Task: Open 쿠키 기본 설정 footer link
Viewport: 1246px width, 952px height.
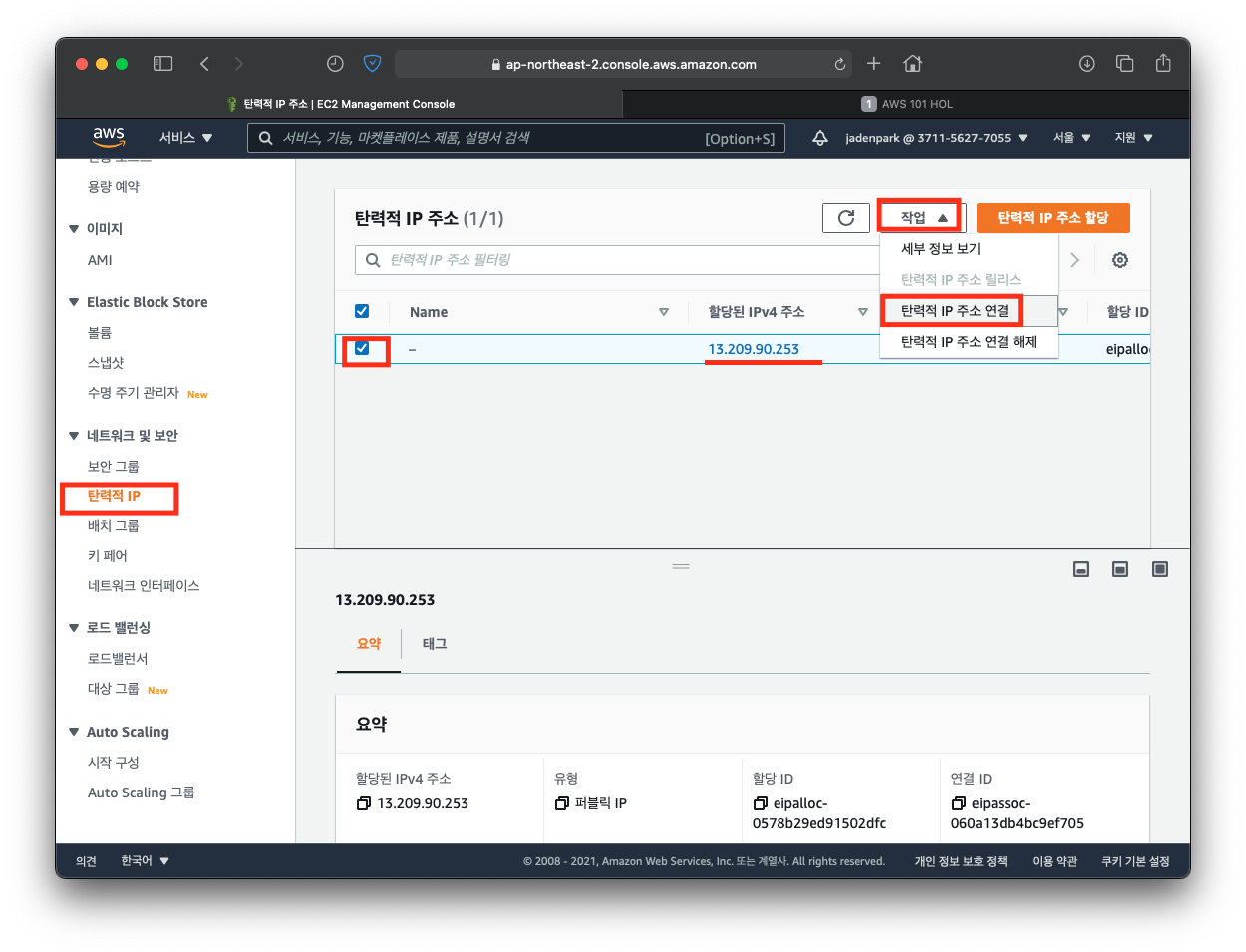Action: pyautogui.click(x=1135, y=861)
